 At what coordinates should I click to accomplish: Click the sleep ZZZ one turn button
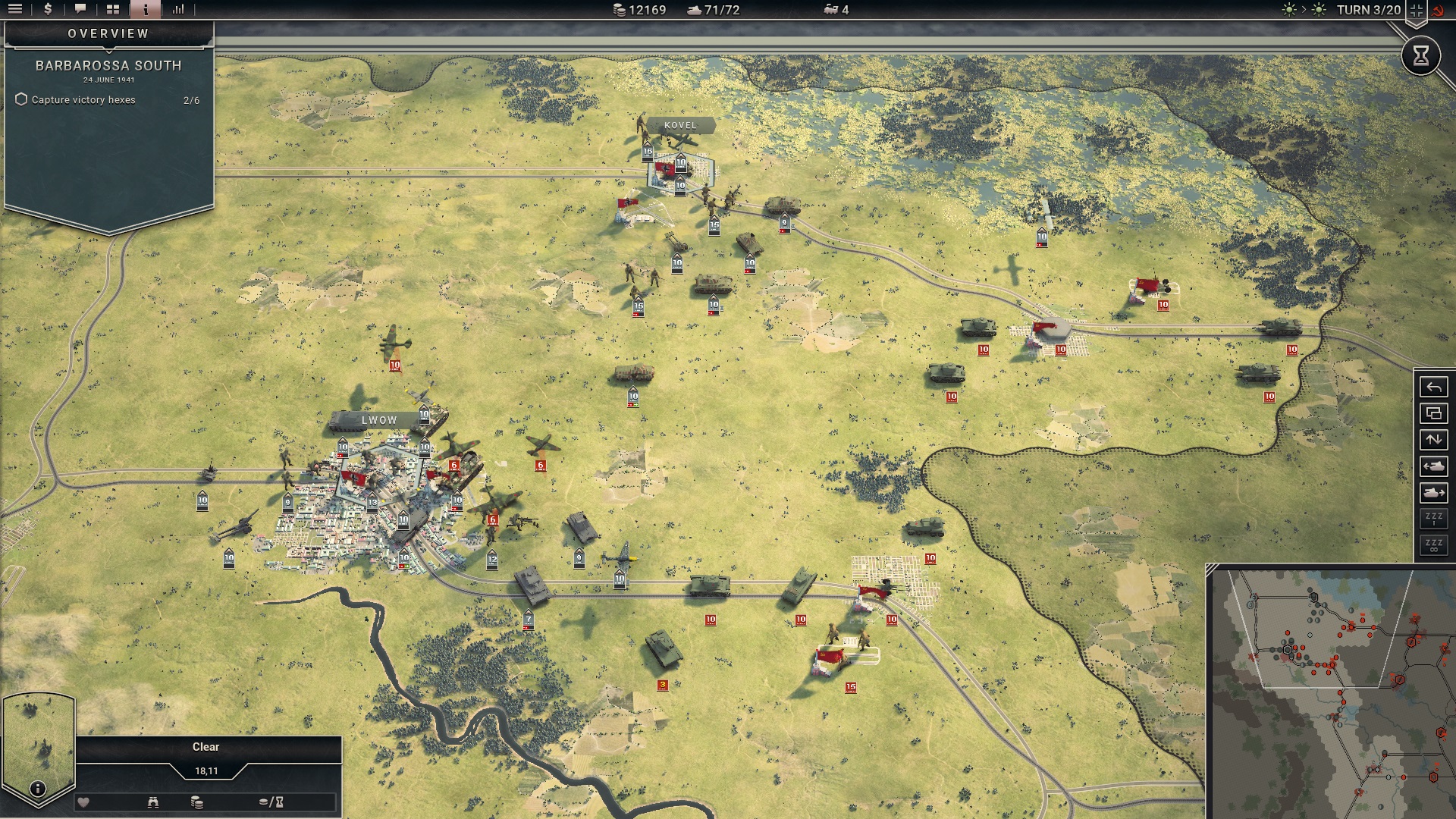pos(1433,519)
